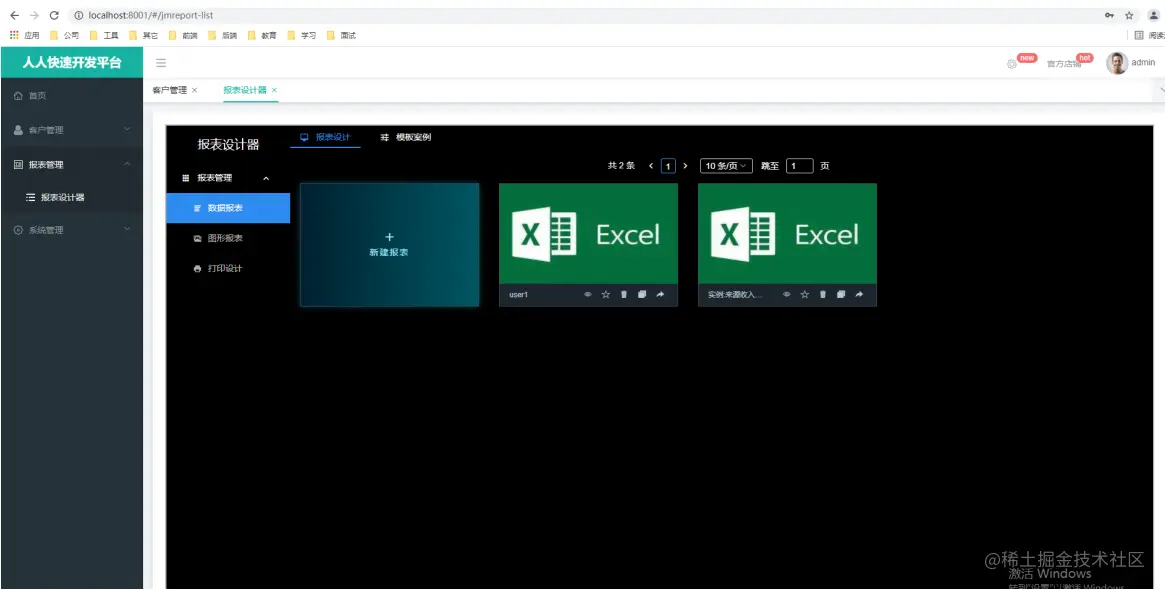Image resolution: width=1165 pixels, height=590 pixels.
Task: Delete the 实例:来源收入 report
Action: [823, 295]
